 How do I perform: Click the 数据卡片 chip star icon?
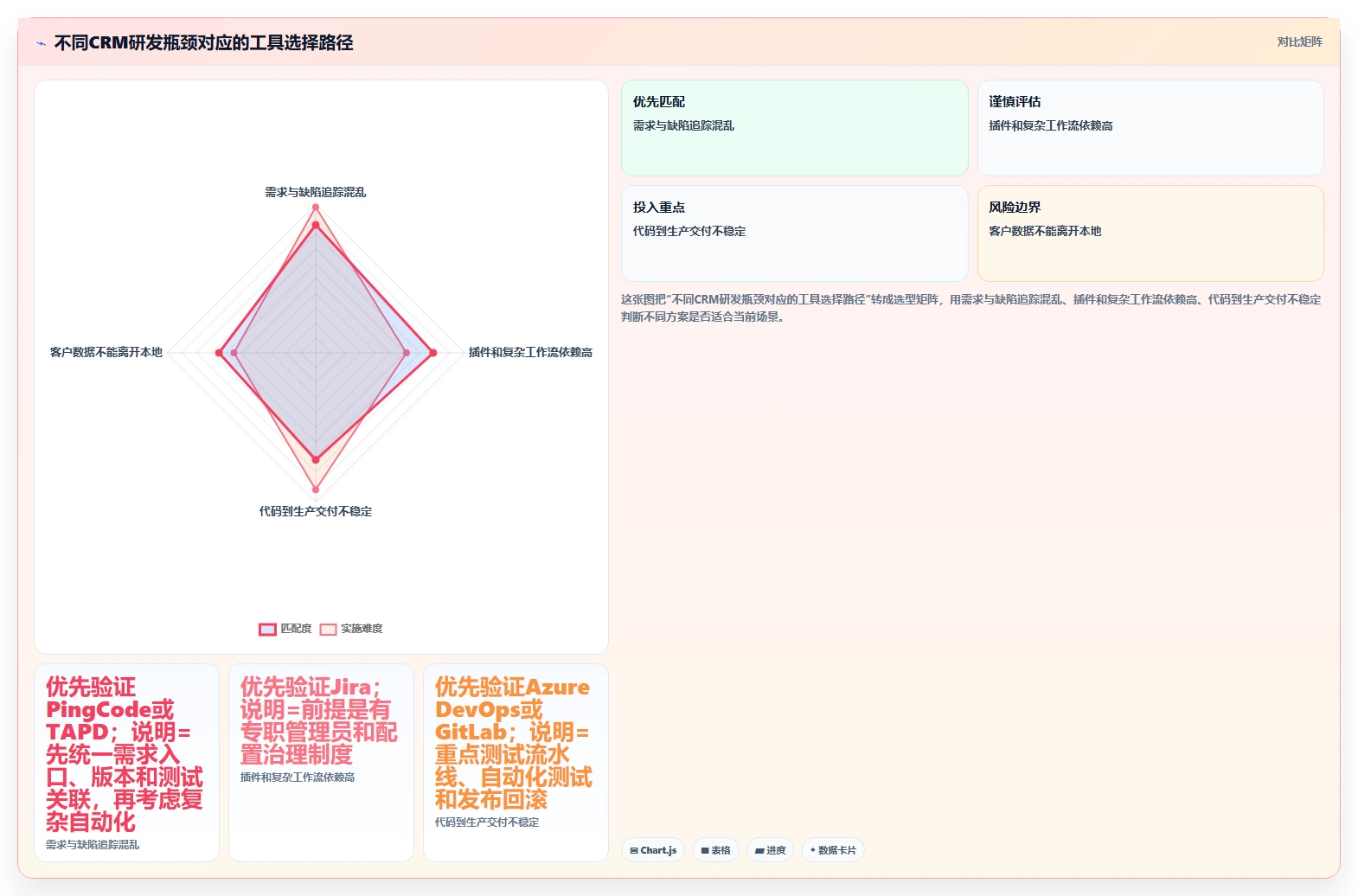(x=813, y=850)
